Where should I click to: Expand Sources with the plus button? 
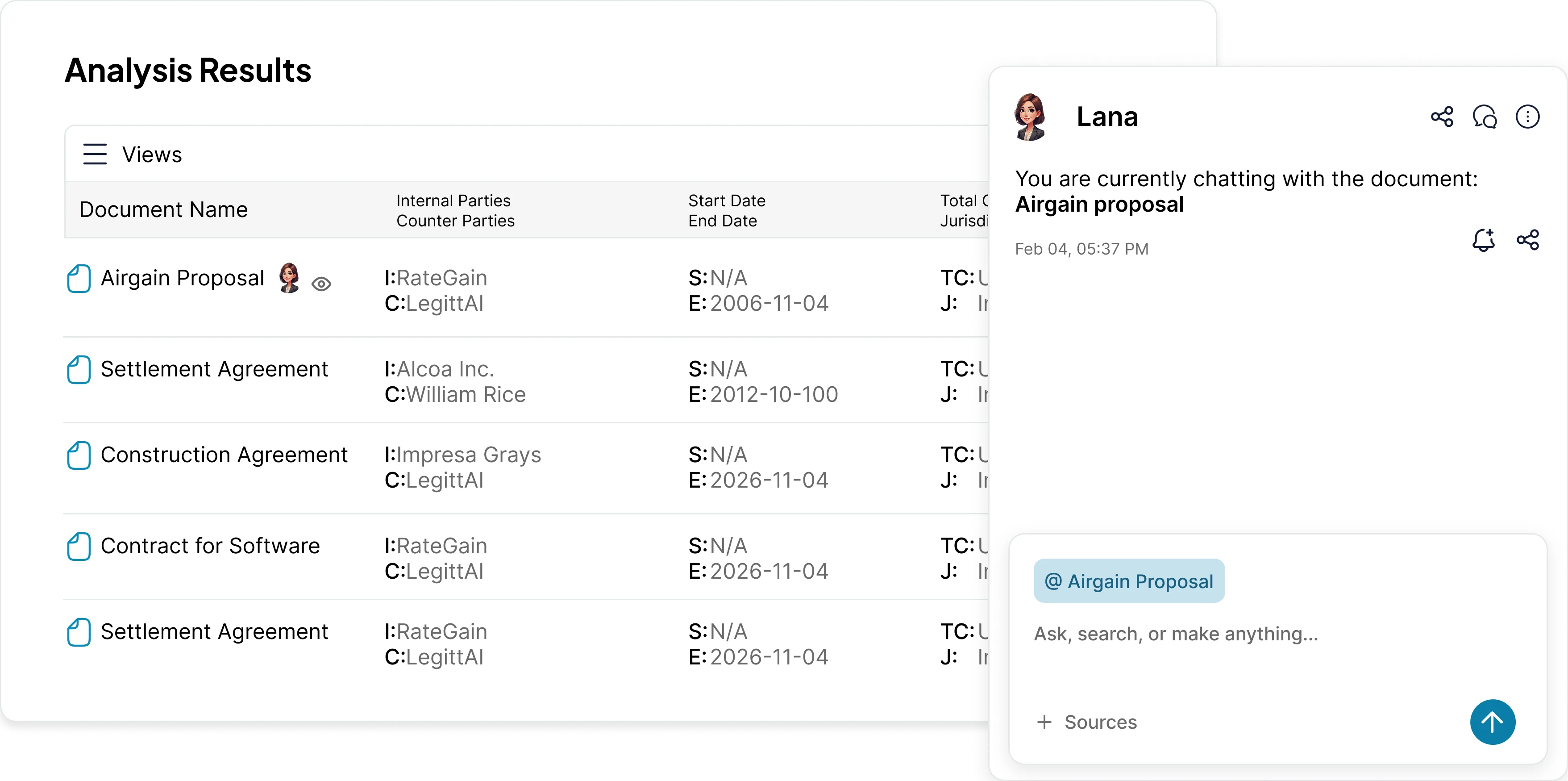point(1044,722)
